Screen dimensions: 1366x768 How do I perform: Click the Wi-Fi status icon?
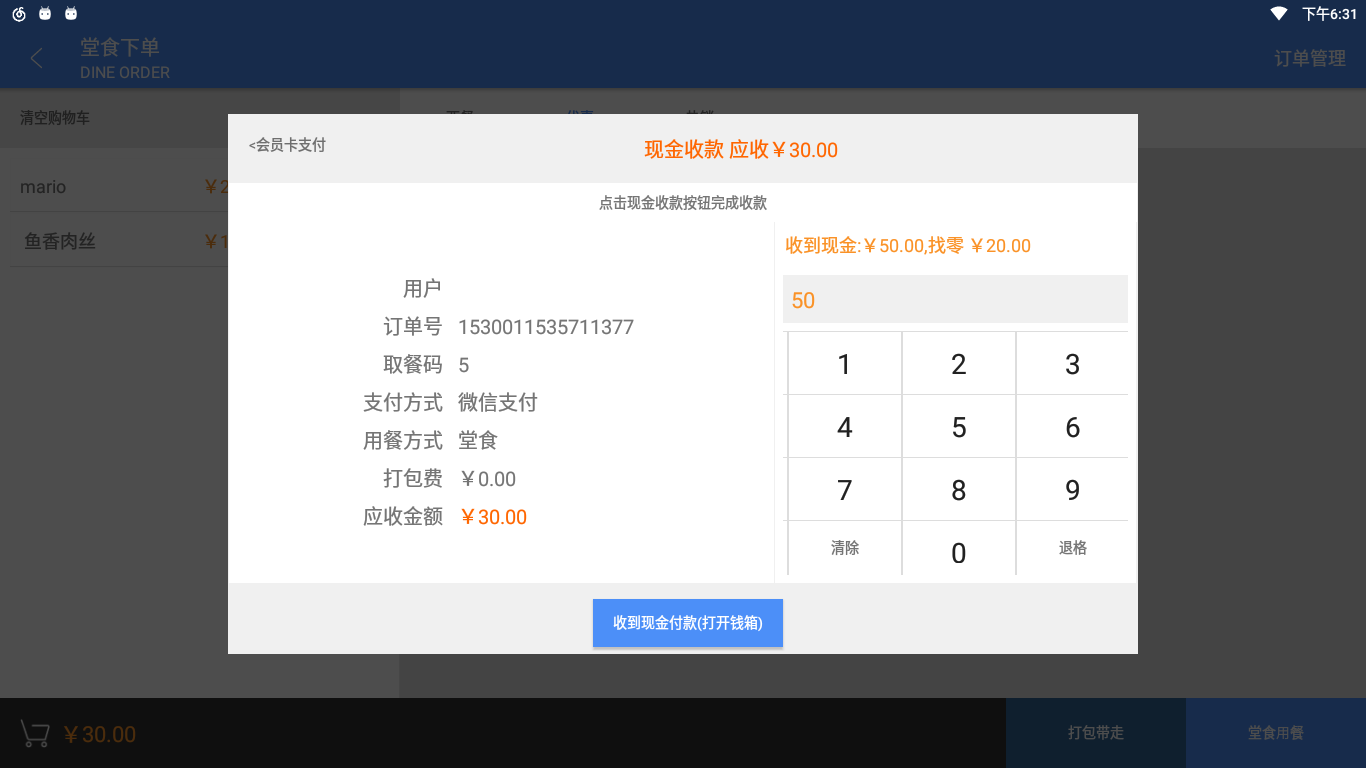[x=1278, y=14]
